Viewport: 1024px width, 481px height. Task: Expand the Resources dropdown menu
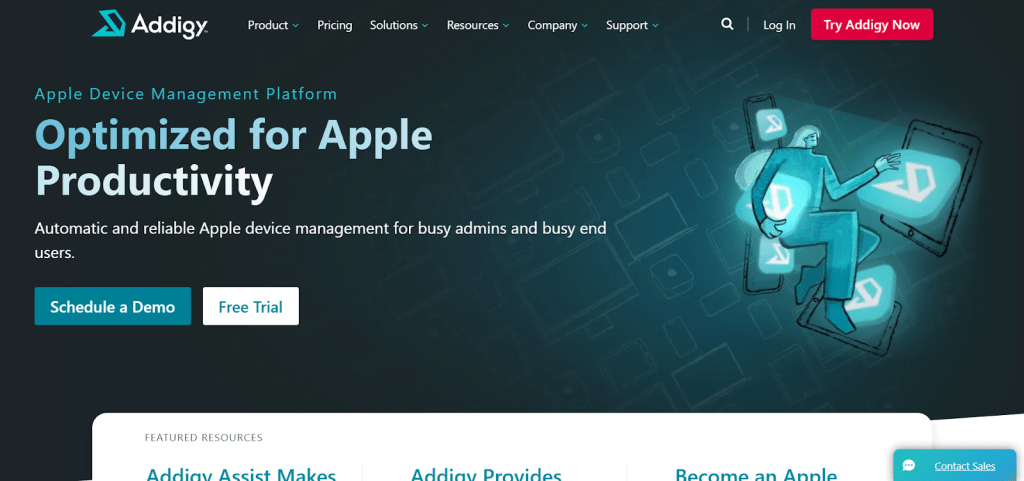477,25
